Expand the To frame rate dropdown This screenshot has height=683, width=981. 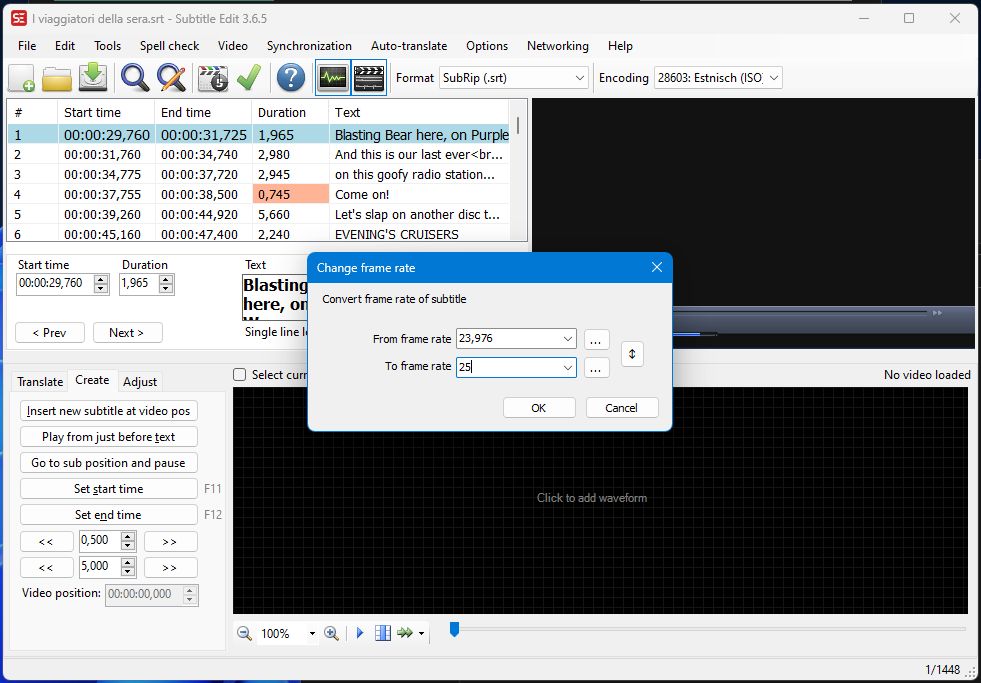pos(567,367)
